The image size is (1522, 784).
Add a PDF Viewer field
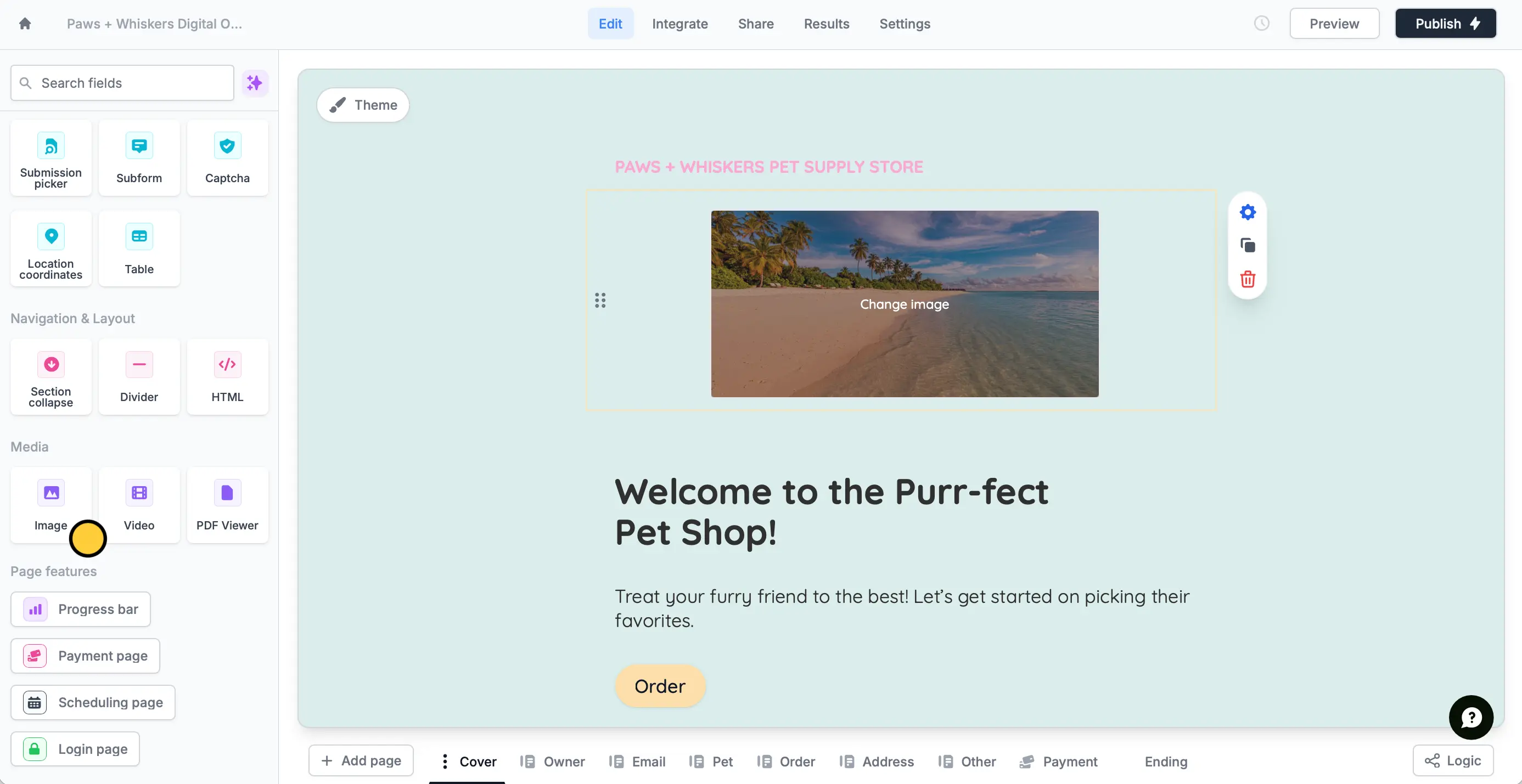point(227,505)
